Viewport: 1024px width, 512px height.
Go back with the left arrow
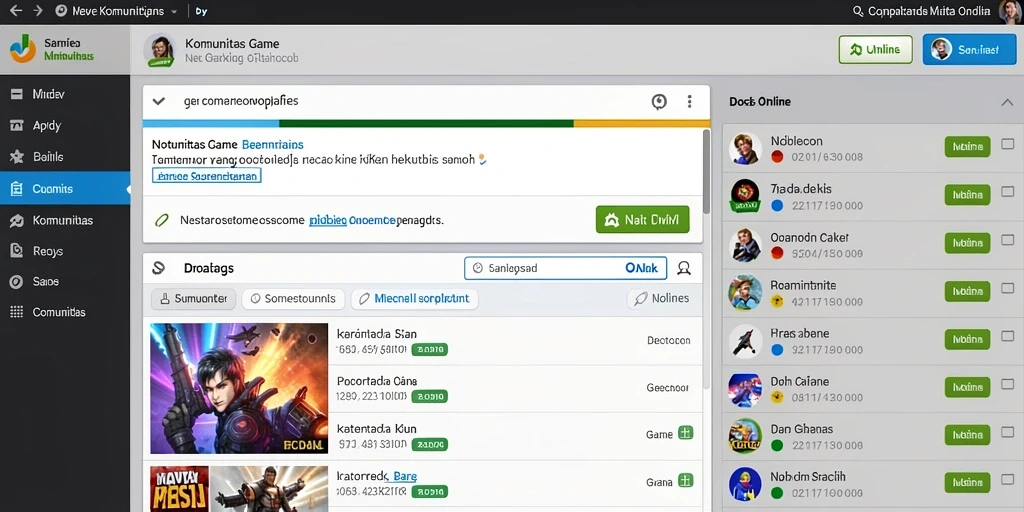tap(15, 10)
